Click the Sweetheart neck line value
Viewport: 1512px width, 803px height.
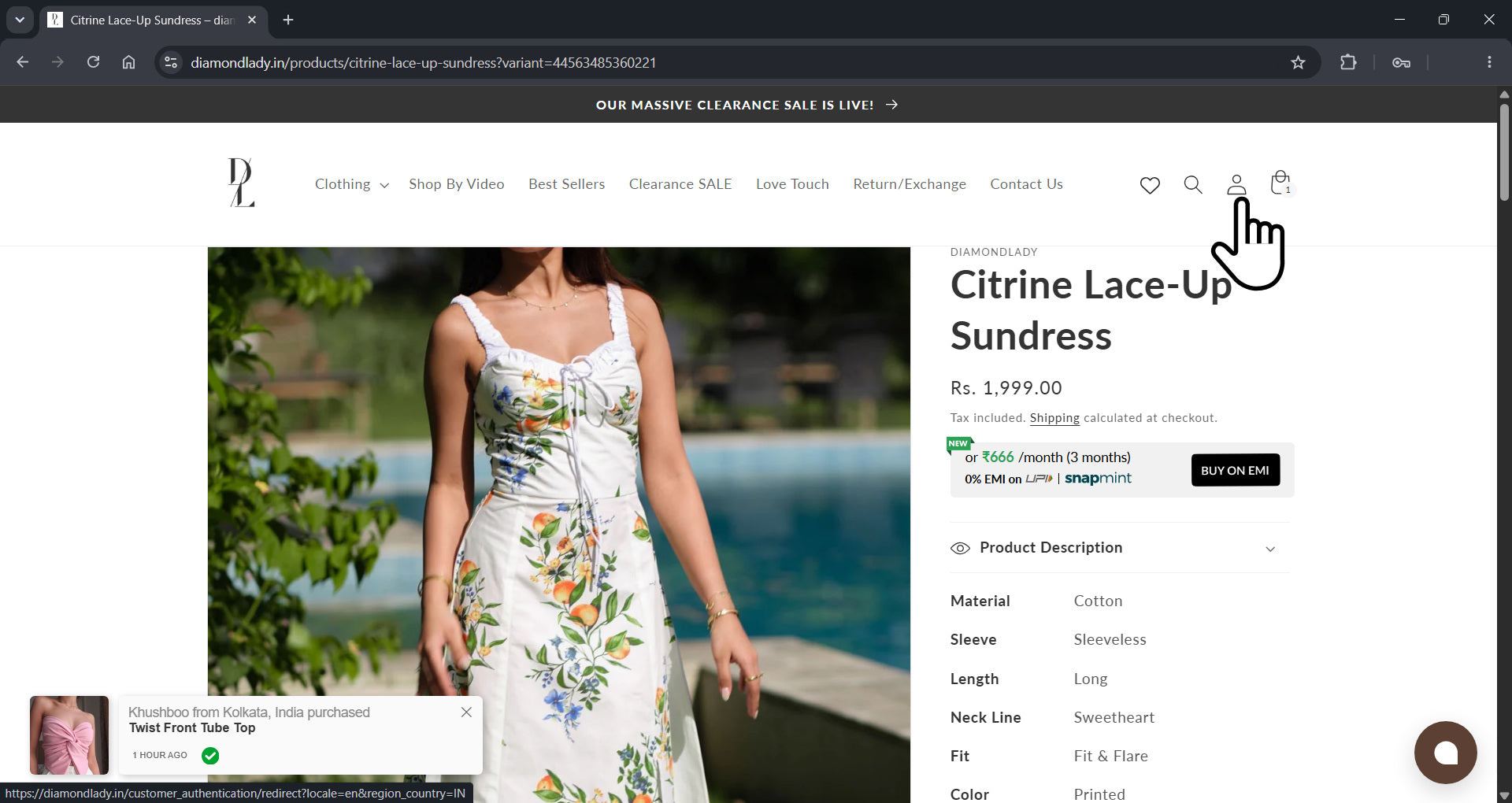1114,718
